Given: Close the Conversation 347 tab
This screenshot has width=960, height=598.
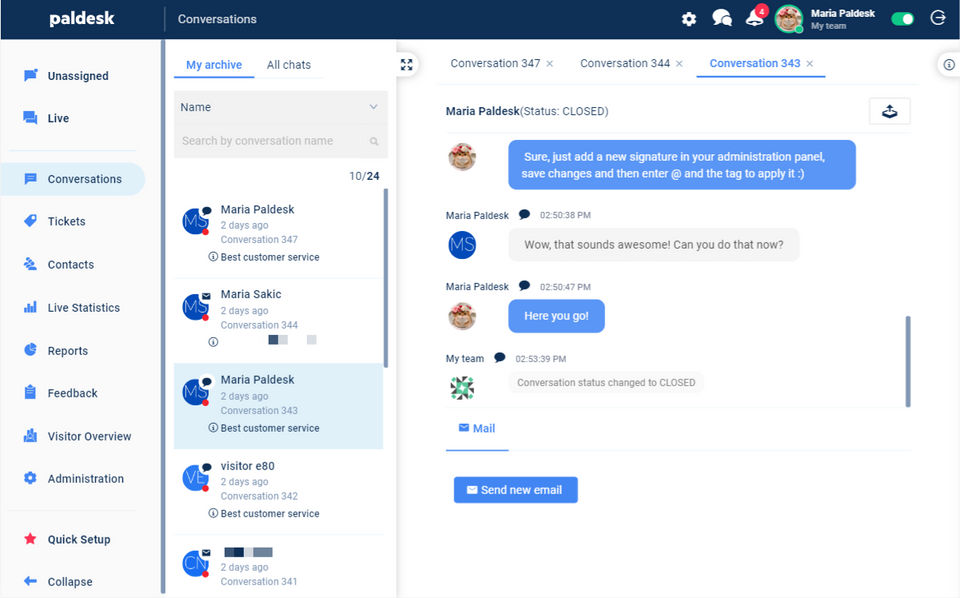Looking at the screenshot, I should click(550, 64).
